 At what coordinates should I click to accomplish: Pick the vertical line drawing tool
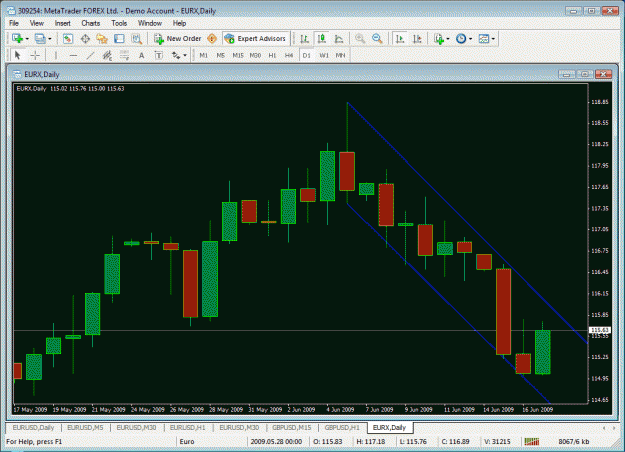(x=56, y=55)
